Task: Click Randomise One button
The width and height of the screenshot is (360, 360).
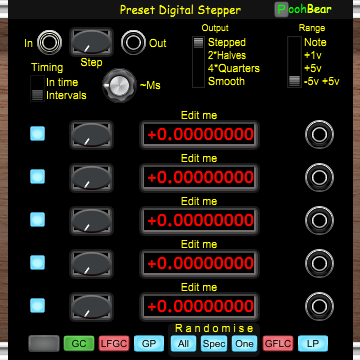Action: coord(244,344)
